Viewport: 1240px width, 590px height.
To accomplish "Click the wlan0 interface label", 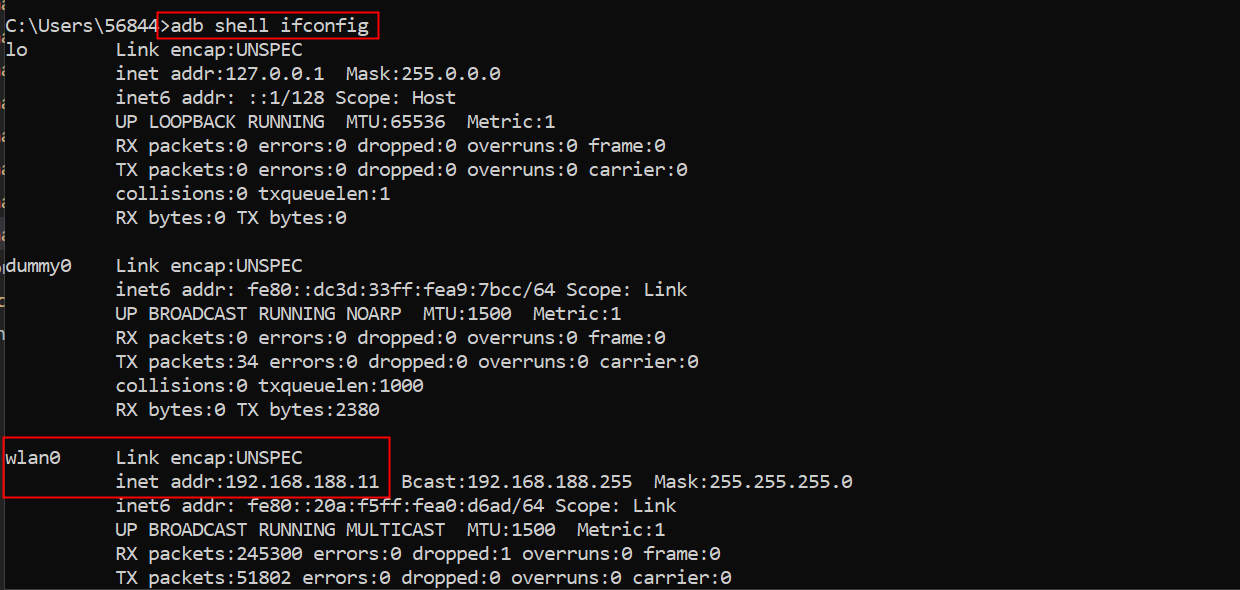I will tap(33, 458).
